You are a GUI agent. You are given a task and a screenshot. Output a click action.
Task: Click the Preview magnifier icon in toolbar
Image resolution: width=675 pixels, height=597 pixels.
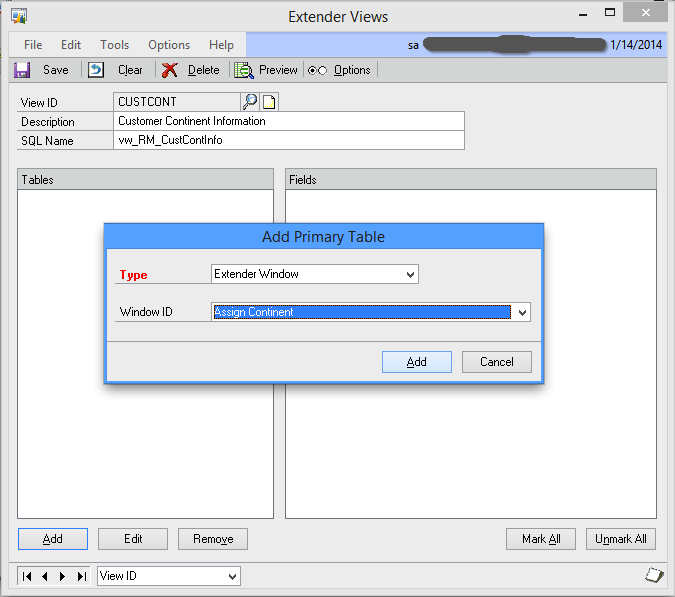click(243, 70)
